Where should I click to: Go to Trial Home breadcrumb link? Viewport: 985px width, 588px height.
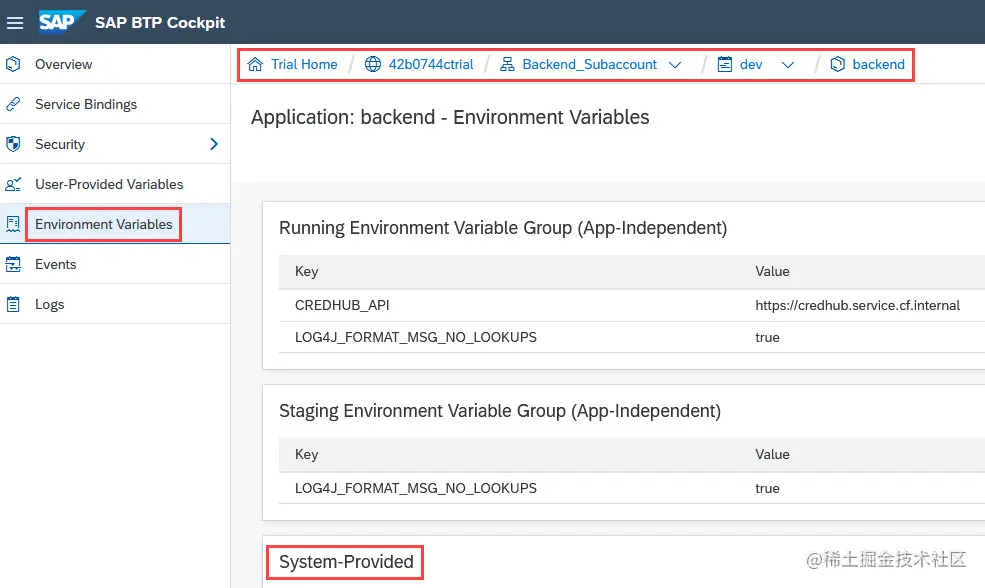pyautogui.click(x=304, y=64)
